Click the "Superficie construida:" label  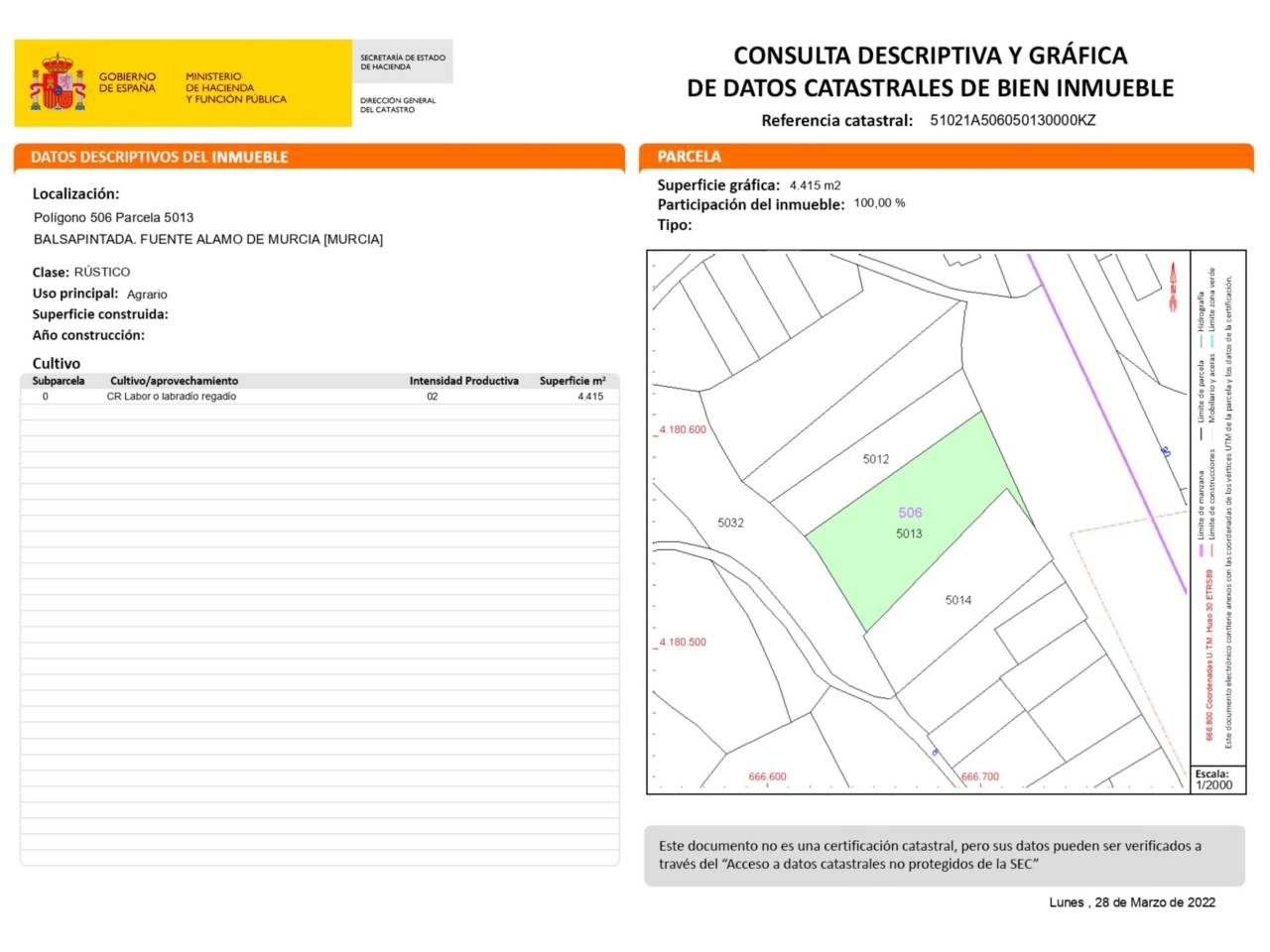tap(100, 314)
